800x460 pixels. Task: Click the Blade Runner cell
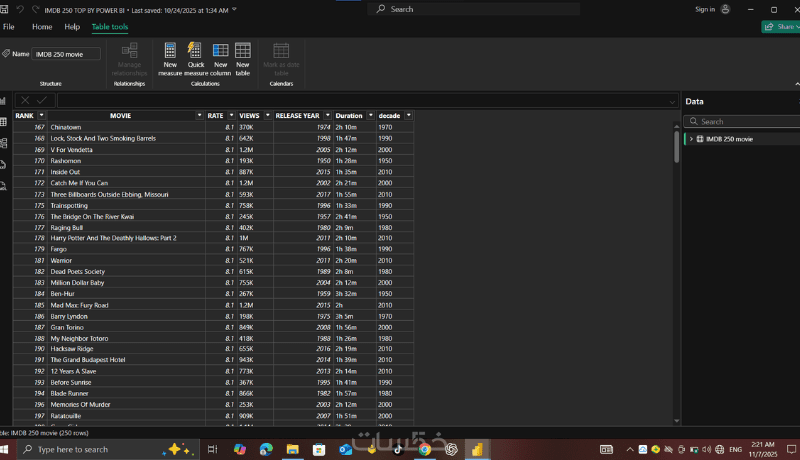pyautogui.click(x=126, y=393)
